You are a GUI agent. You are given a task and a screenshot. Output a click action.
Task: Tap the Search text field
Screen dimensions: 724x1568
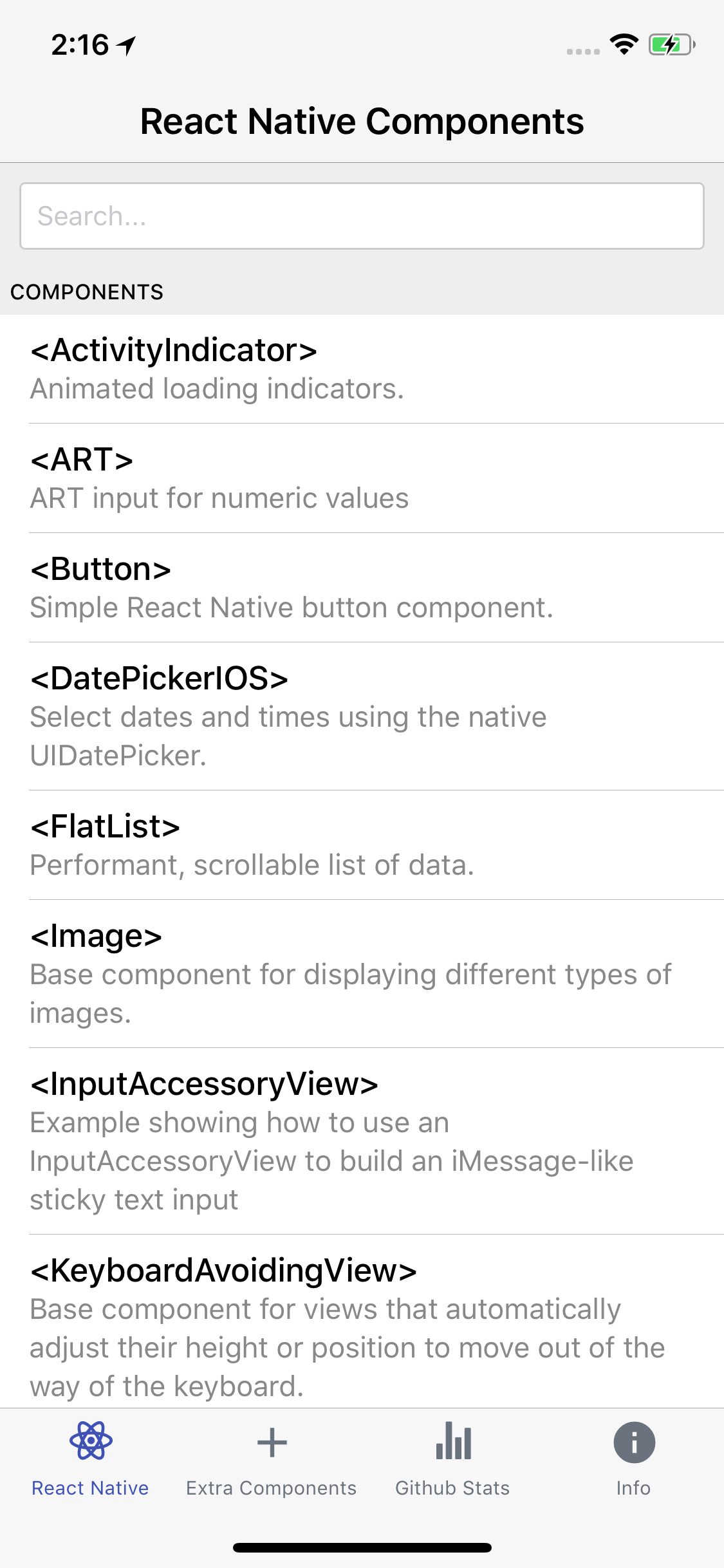pyautogui.click(x=362, y=216)
